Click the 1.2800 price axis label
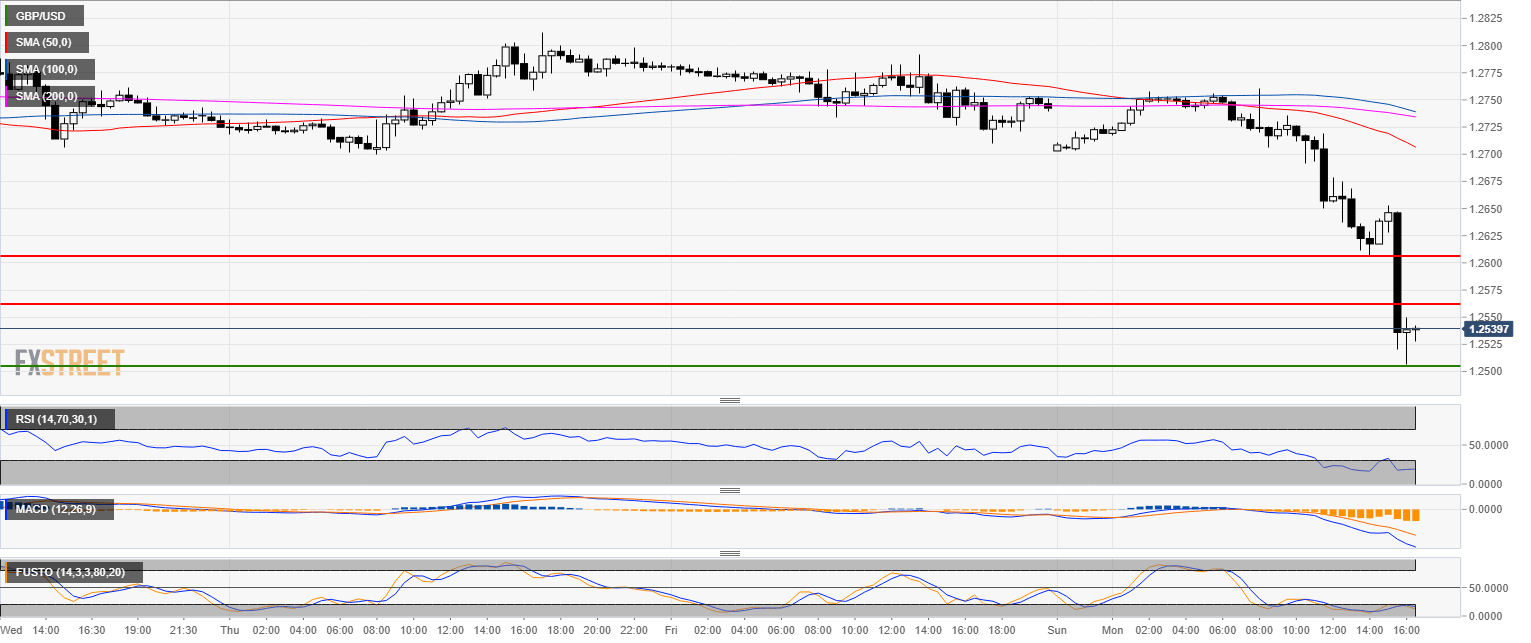Viewport: 1531px width, 643px height. tap(1489, 46)
